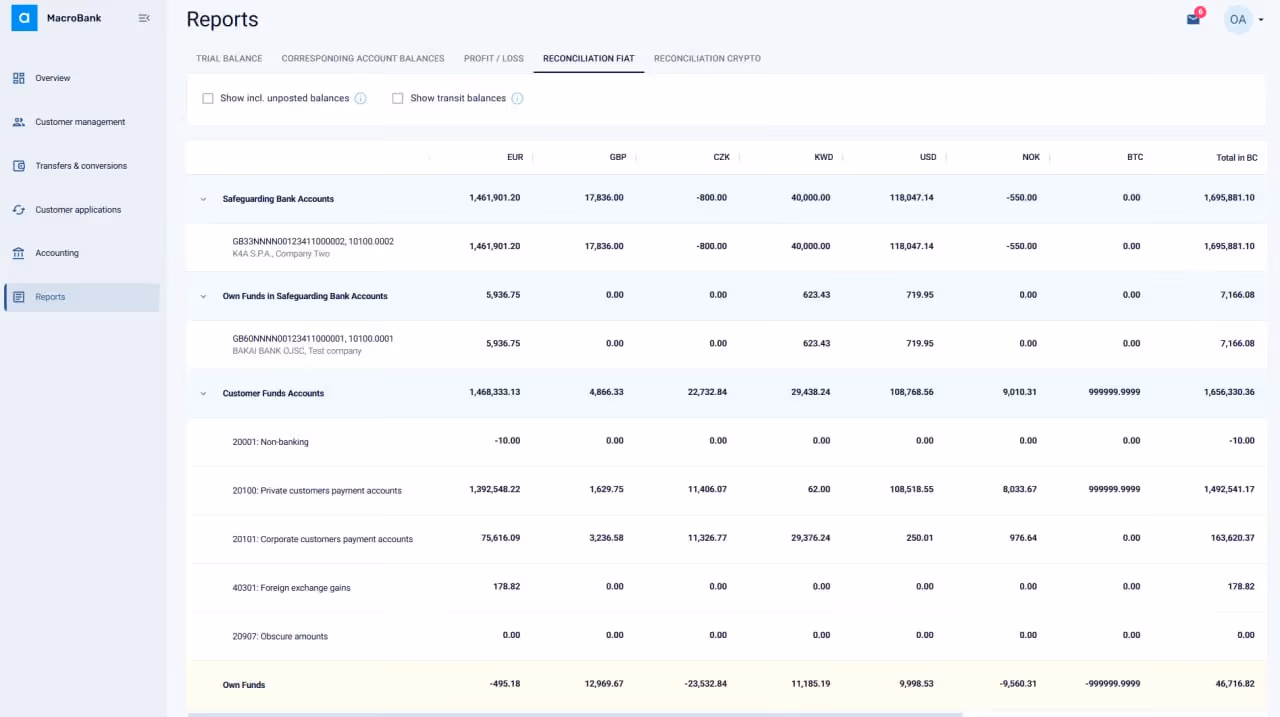Show info for transit balances option
Viewport: 1280px width, 717px height.
coord(517,98)
